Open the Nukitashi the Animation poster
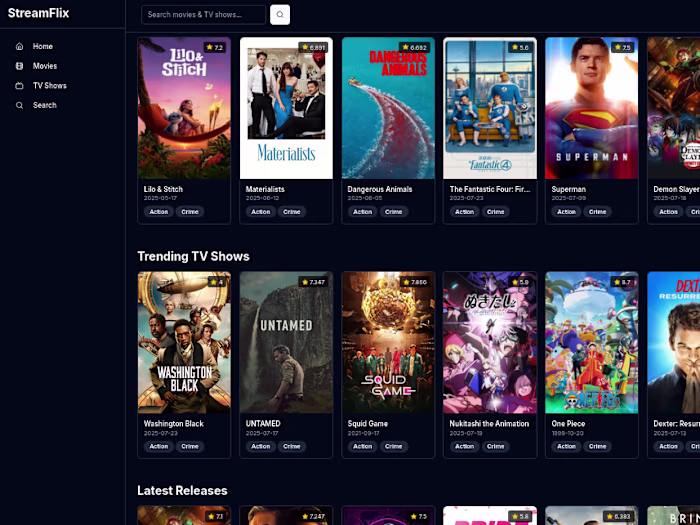The image size is (700, 525). point(490,342)
